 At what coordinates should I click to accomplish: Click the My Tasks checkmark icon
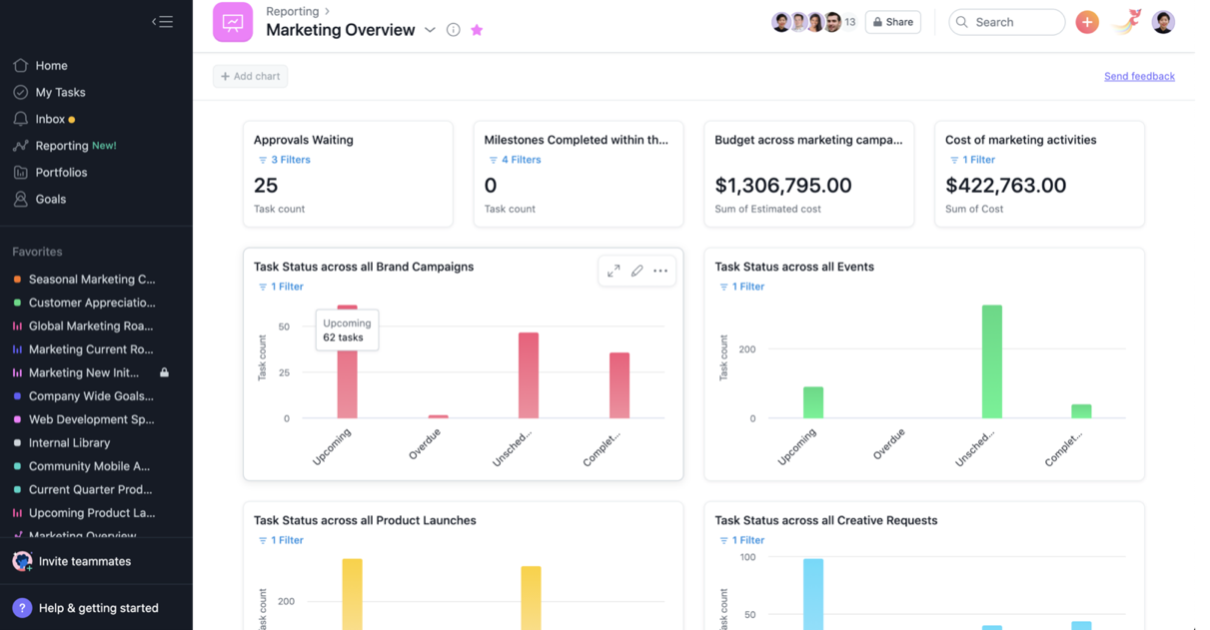click(20, 92)
